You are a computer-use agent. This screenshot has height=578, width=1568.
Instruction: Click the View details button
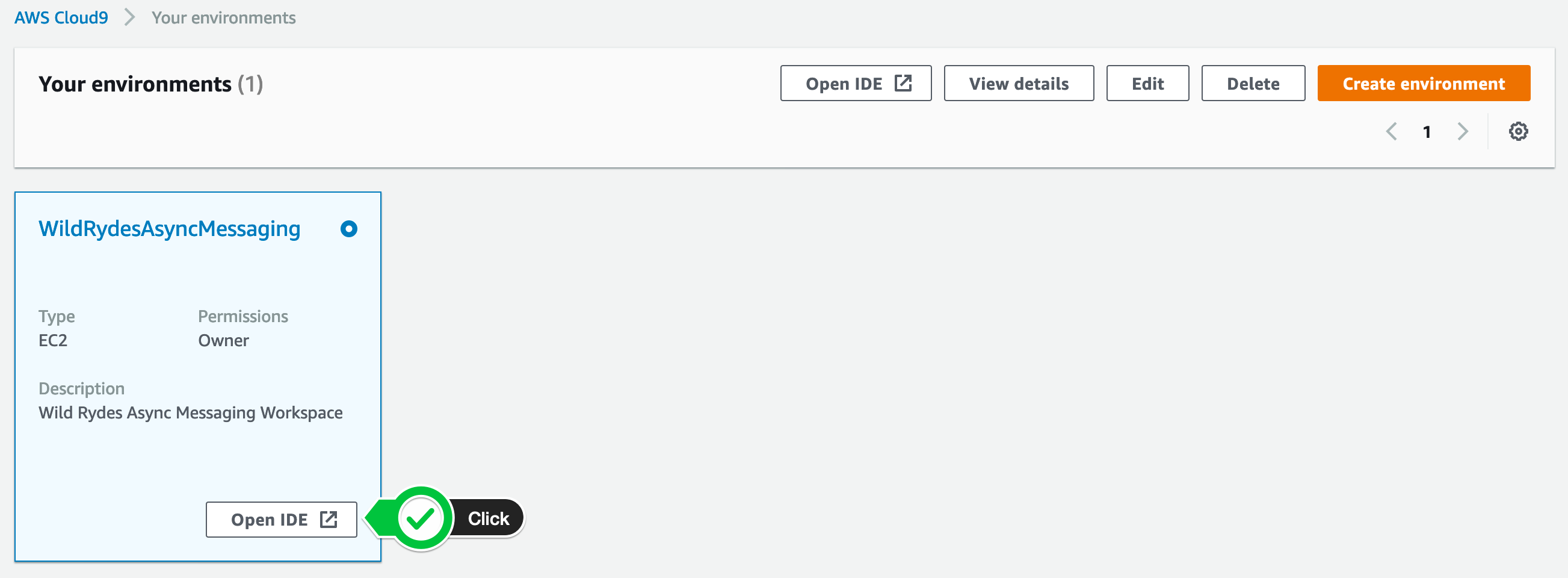click(1019, 84)
